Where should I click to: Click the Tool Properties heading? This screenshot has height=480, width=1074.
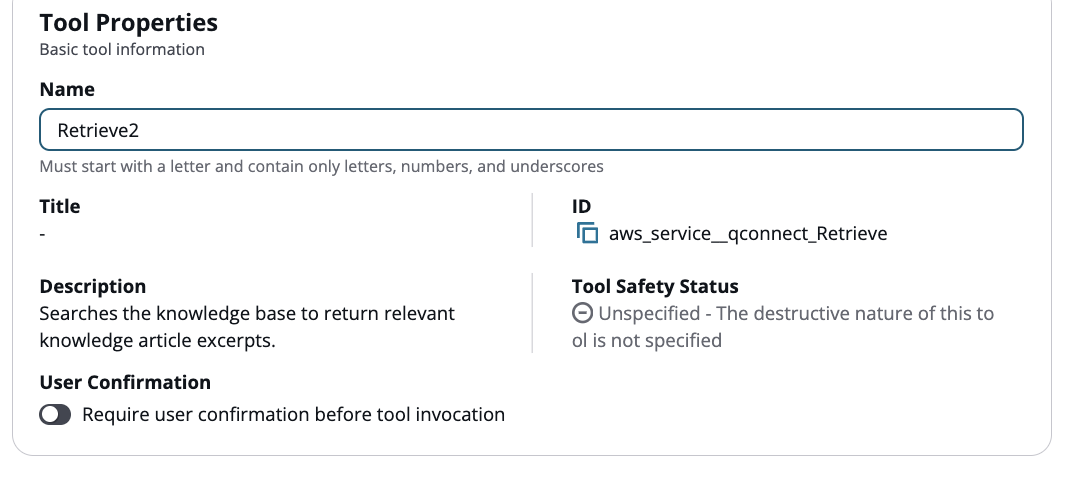coord(129,22)
